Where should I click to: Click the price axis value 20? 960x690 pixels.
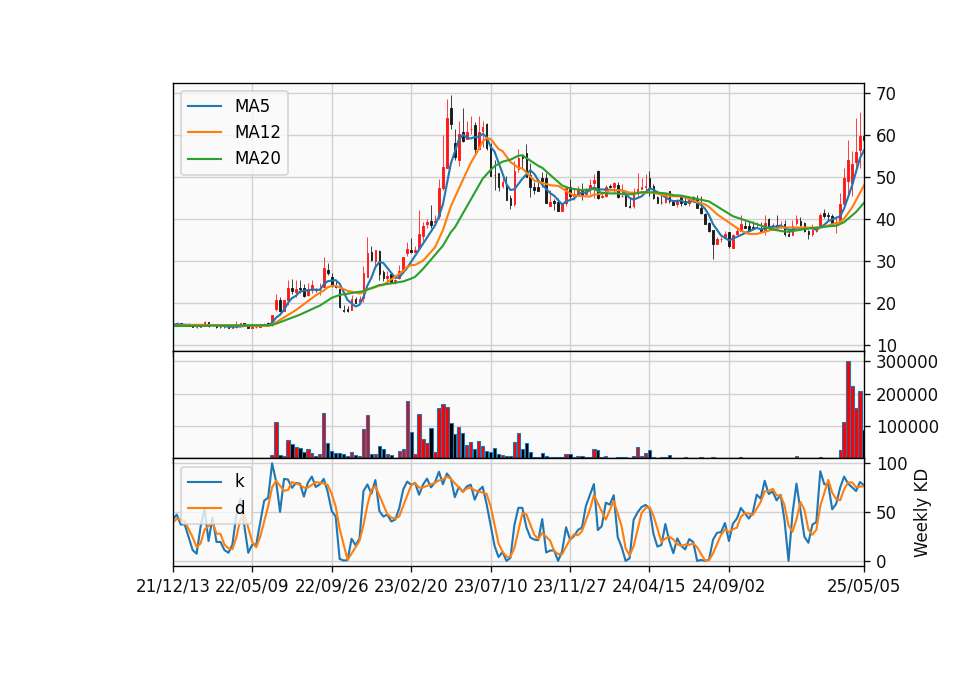pos(886,304)
